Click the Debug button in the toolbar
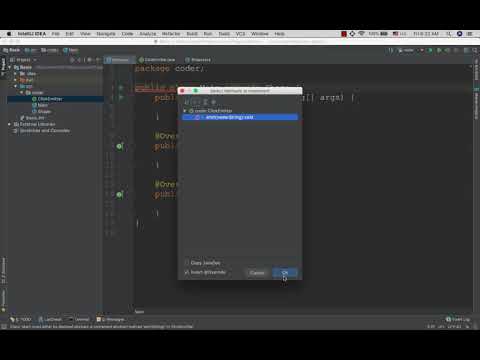480x360 pixels. tap(439, 50)
